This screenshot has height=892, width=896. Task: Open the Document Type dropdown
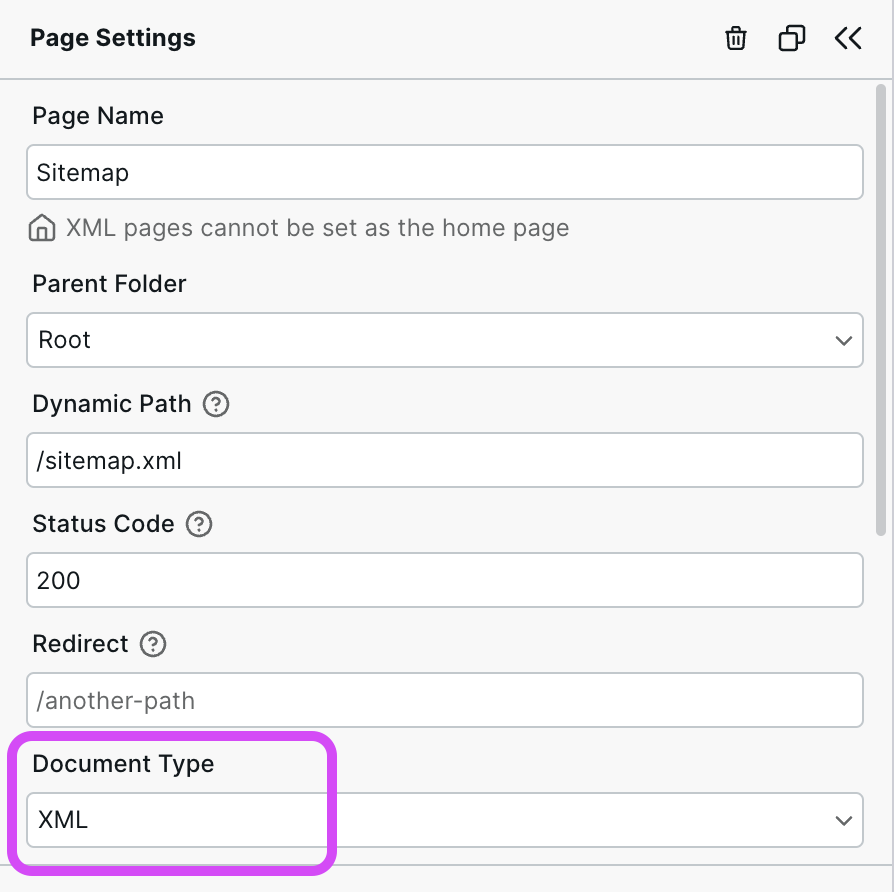click(445, 820)
